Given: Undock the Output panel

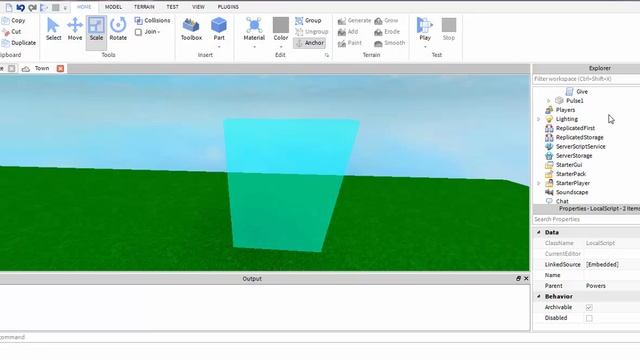Looking at the screenshot, I should pos(518,278).
